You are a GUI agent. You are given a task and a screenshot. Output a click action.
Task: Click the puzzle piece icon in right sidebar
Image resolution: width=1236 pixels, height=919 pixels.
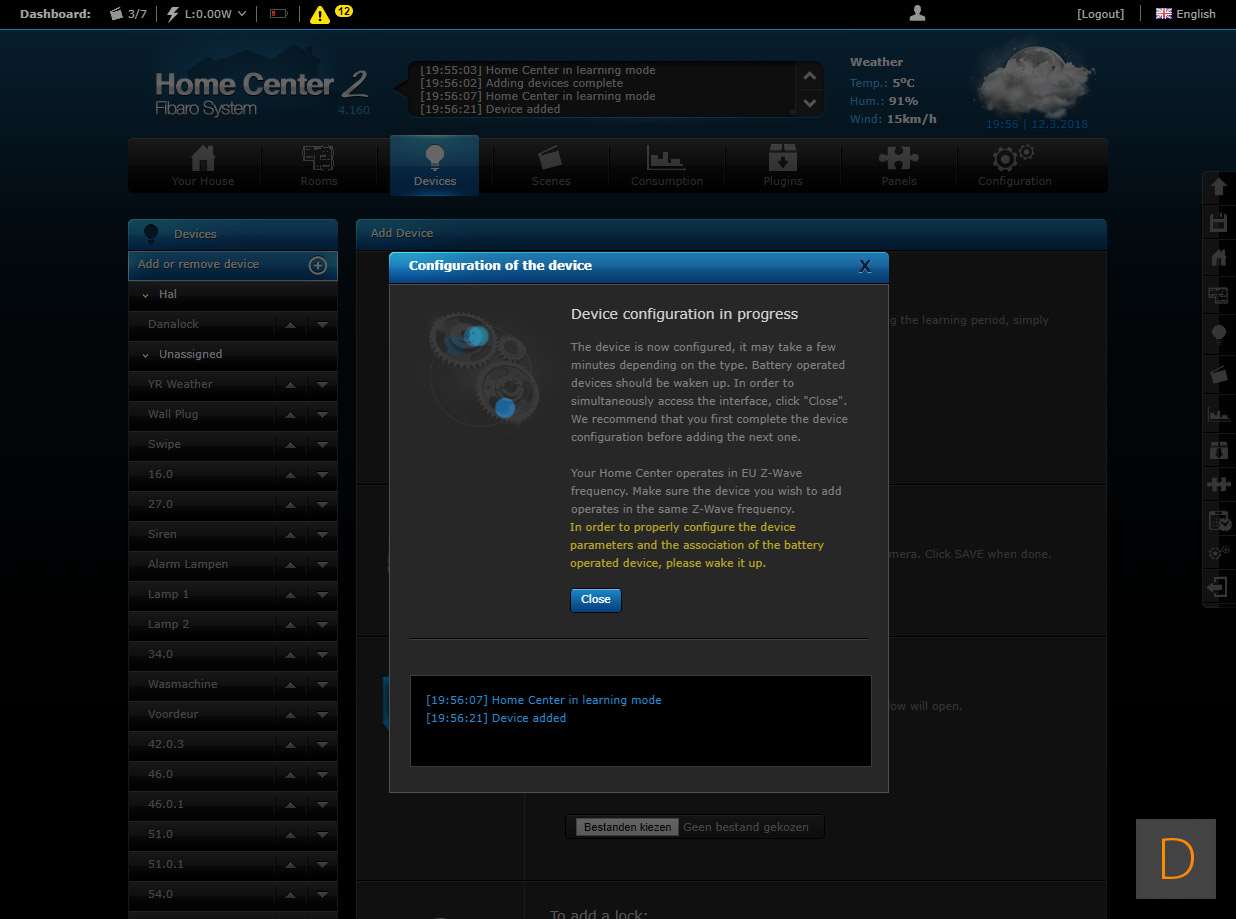tap(1218, 484)
